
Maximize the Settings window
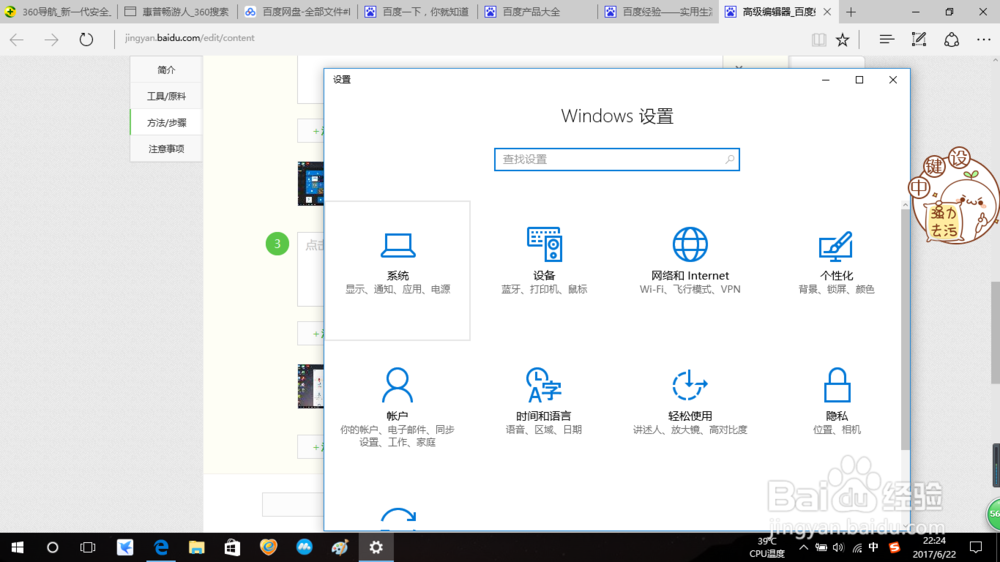pyautogui.click(x=859, y=80)
